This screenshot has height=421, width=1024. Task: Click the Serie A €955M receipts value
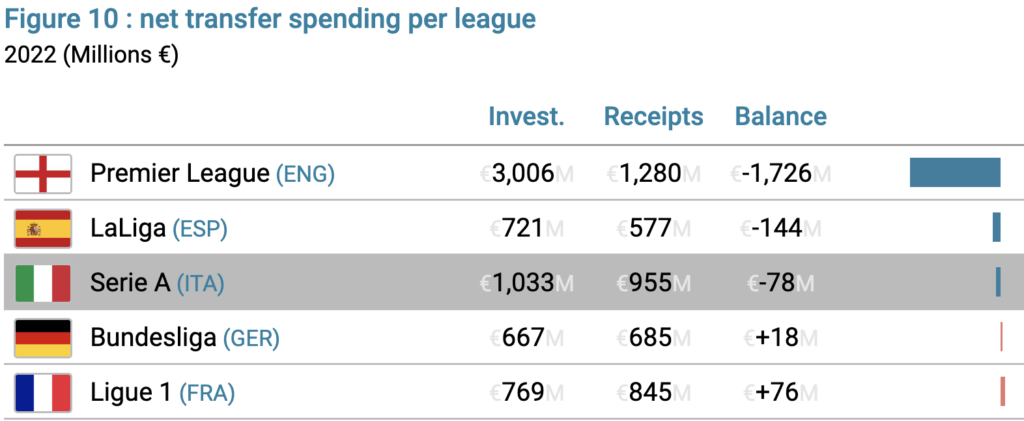(653, 283)
